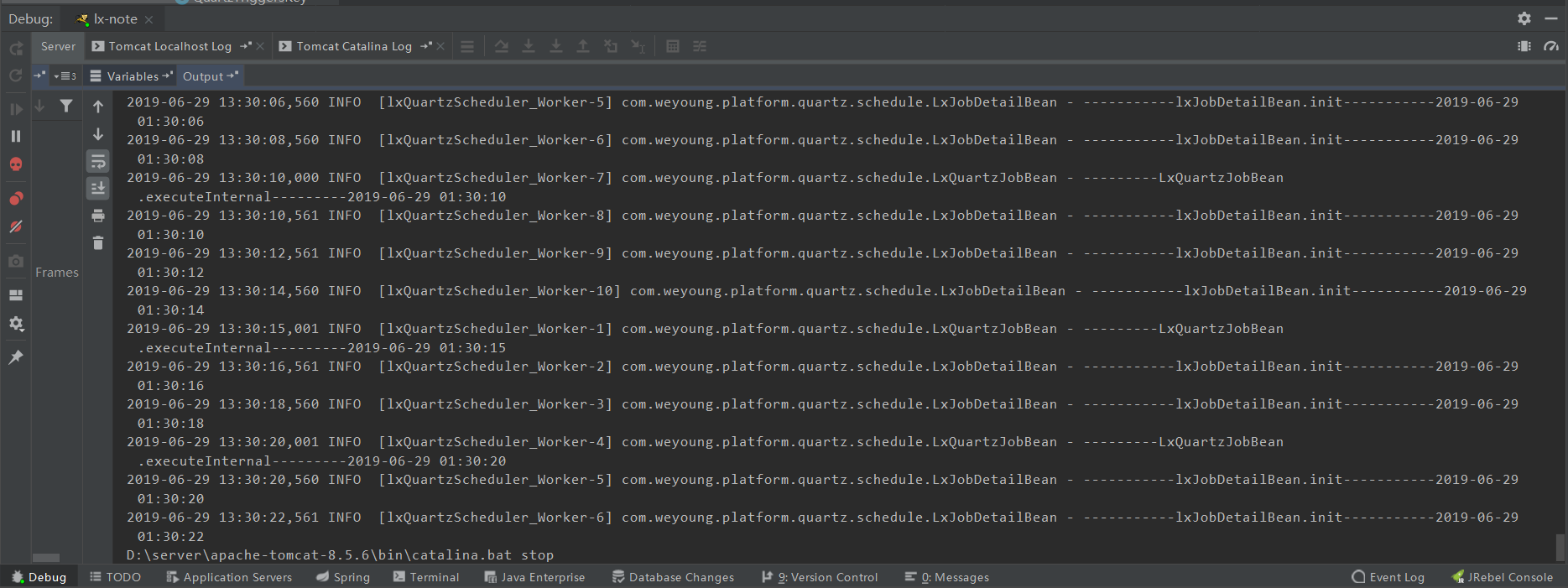Image resolution: width=1568 pixels, height=588 pixels.
Task: Switch to Tomcat Catalina Log tab
Action: (354, 47)
